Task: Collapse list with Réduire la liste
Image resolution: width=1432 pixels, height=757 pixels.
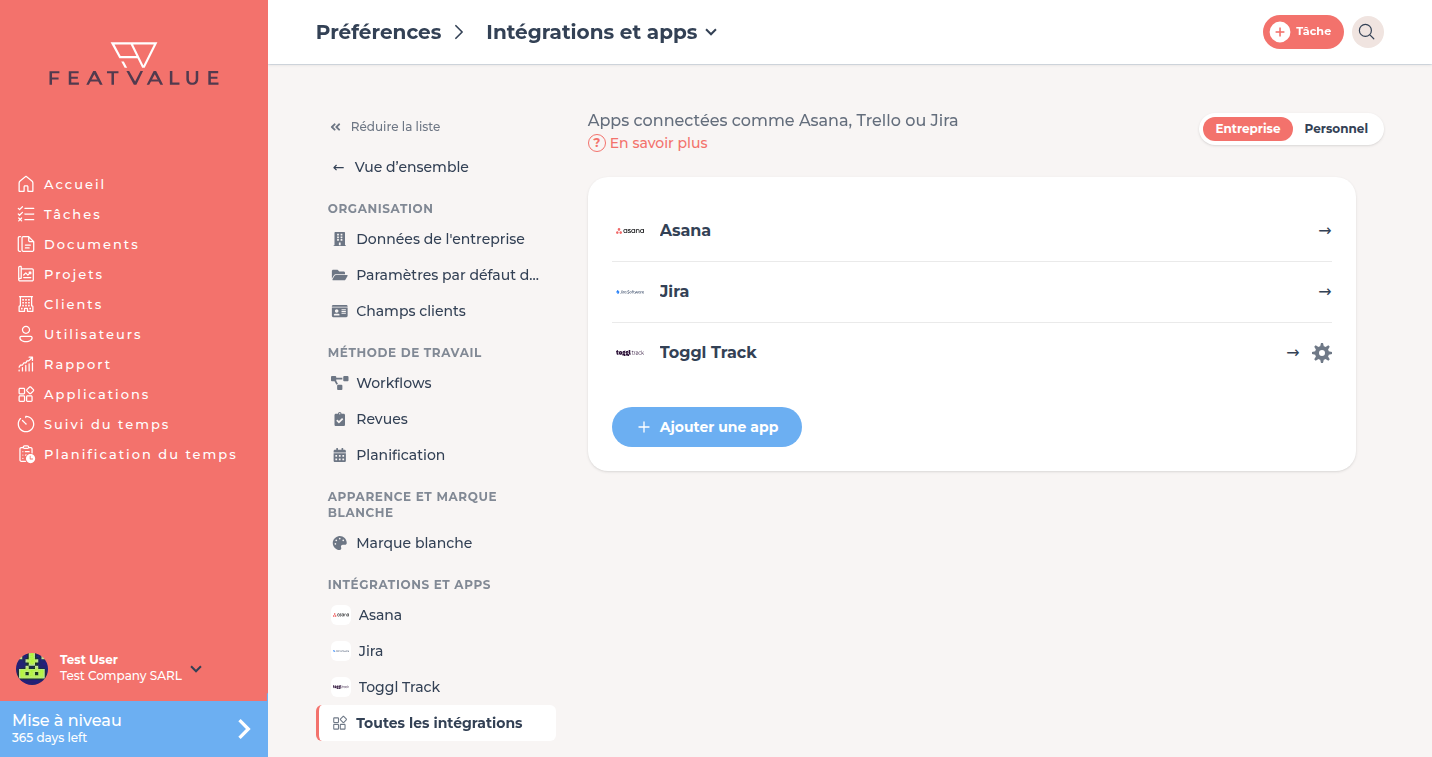Action: click(385, 127)
